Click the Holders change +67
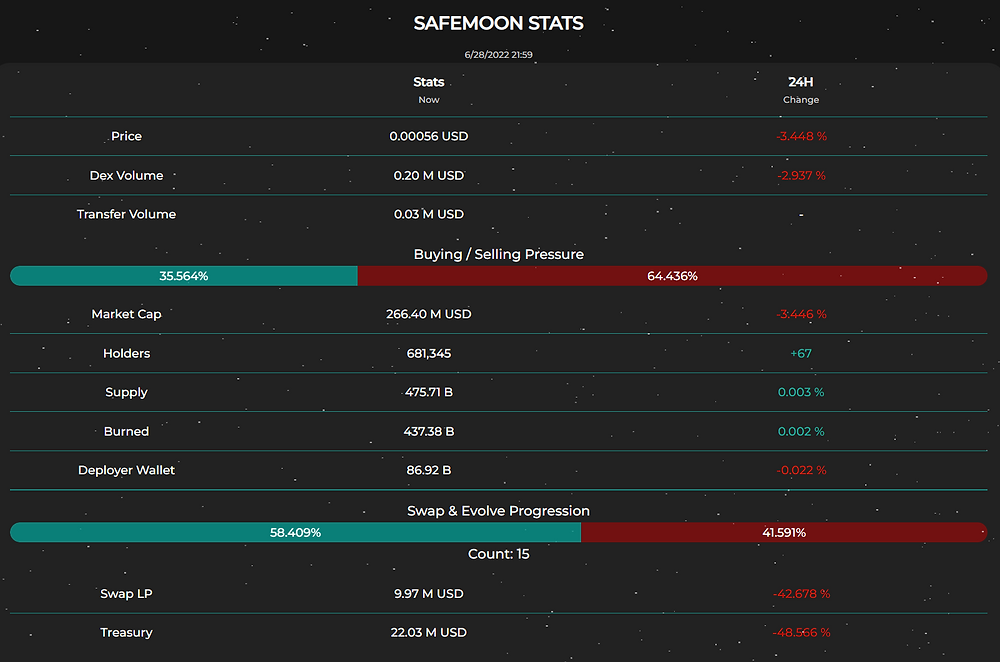1000x662 pixels. point(801,353)
